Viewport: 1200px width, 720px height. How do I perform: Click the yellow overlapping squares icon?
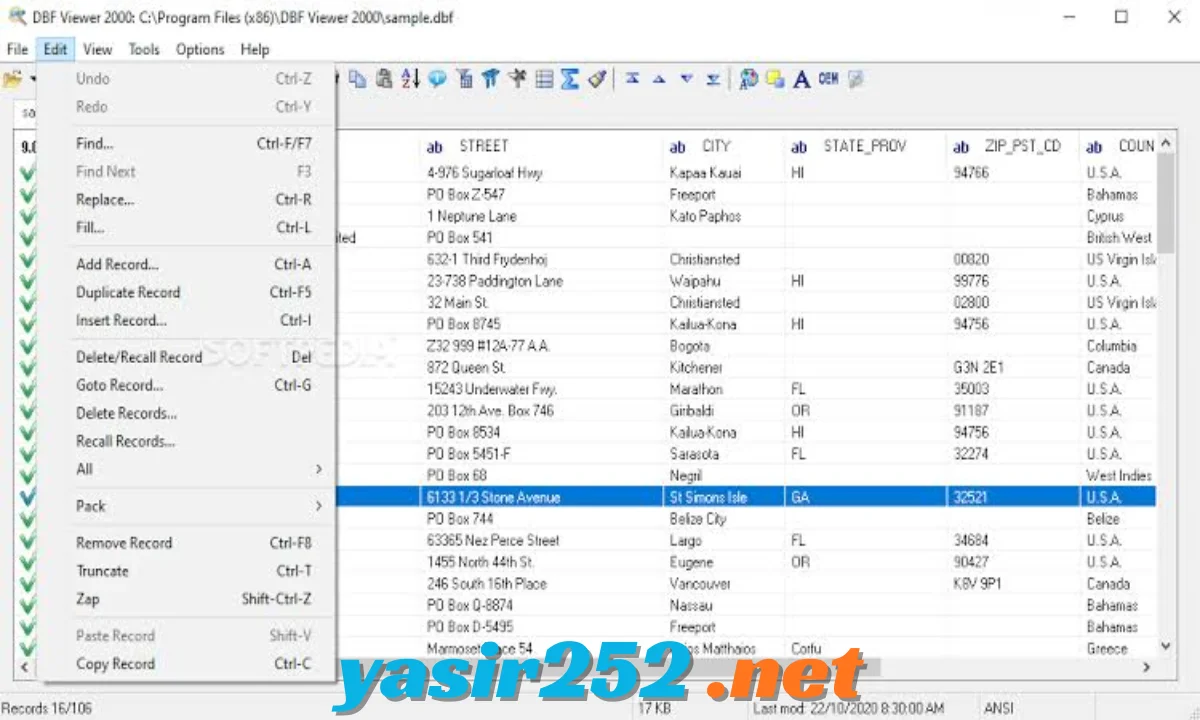click(774, 79)
